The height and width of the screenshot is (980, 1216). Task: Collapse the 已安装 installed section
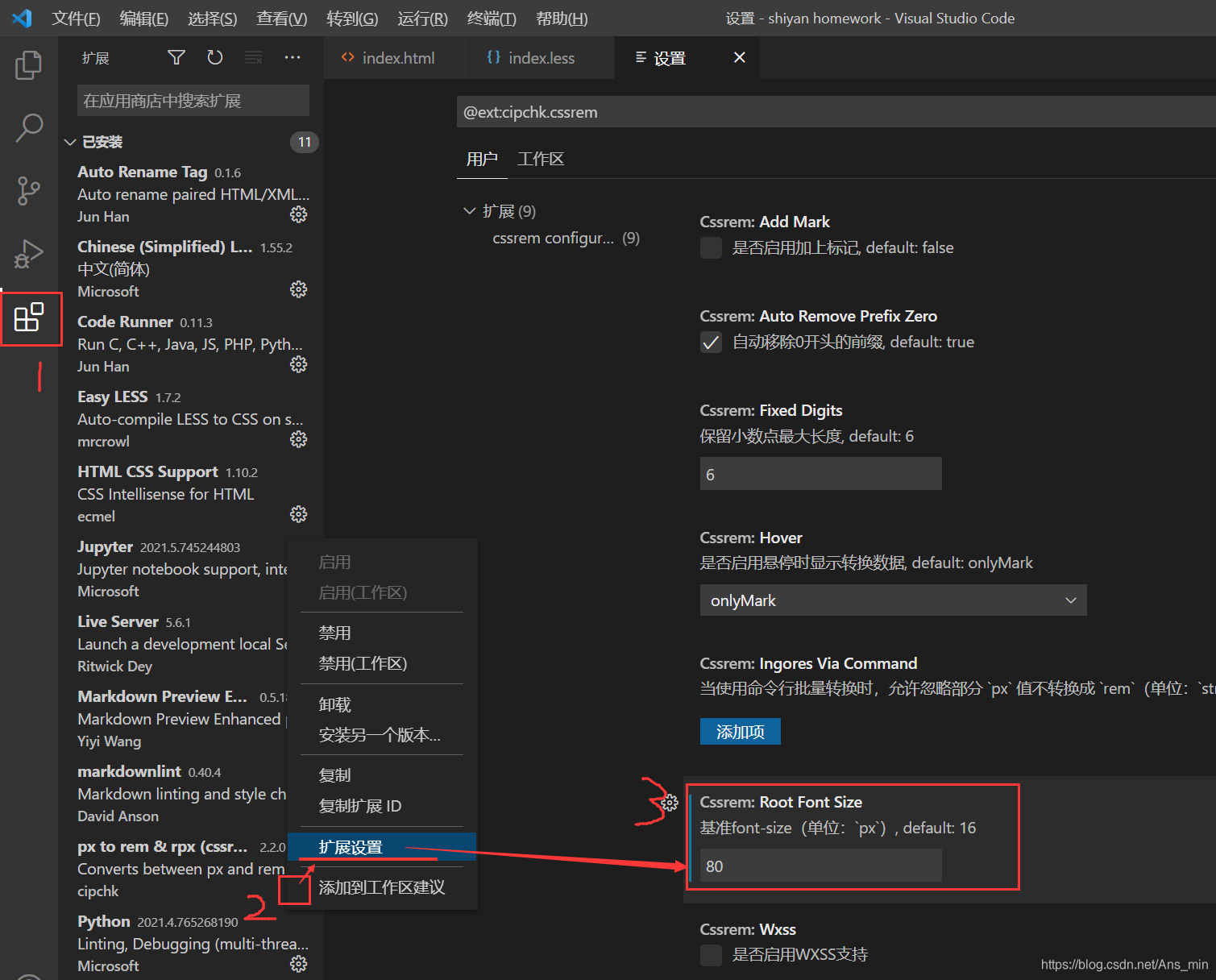tap(70, 142)
